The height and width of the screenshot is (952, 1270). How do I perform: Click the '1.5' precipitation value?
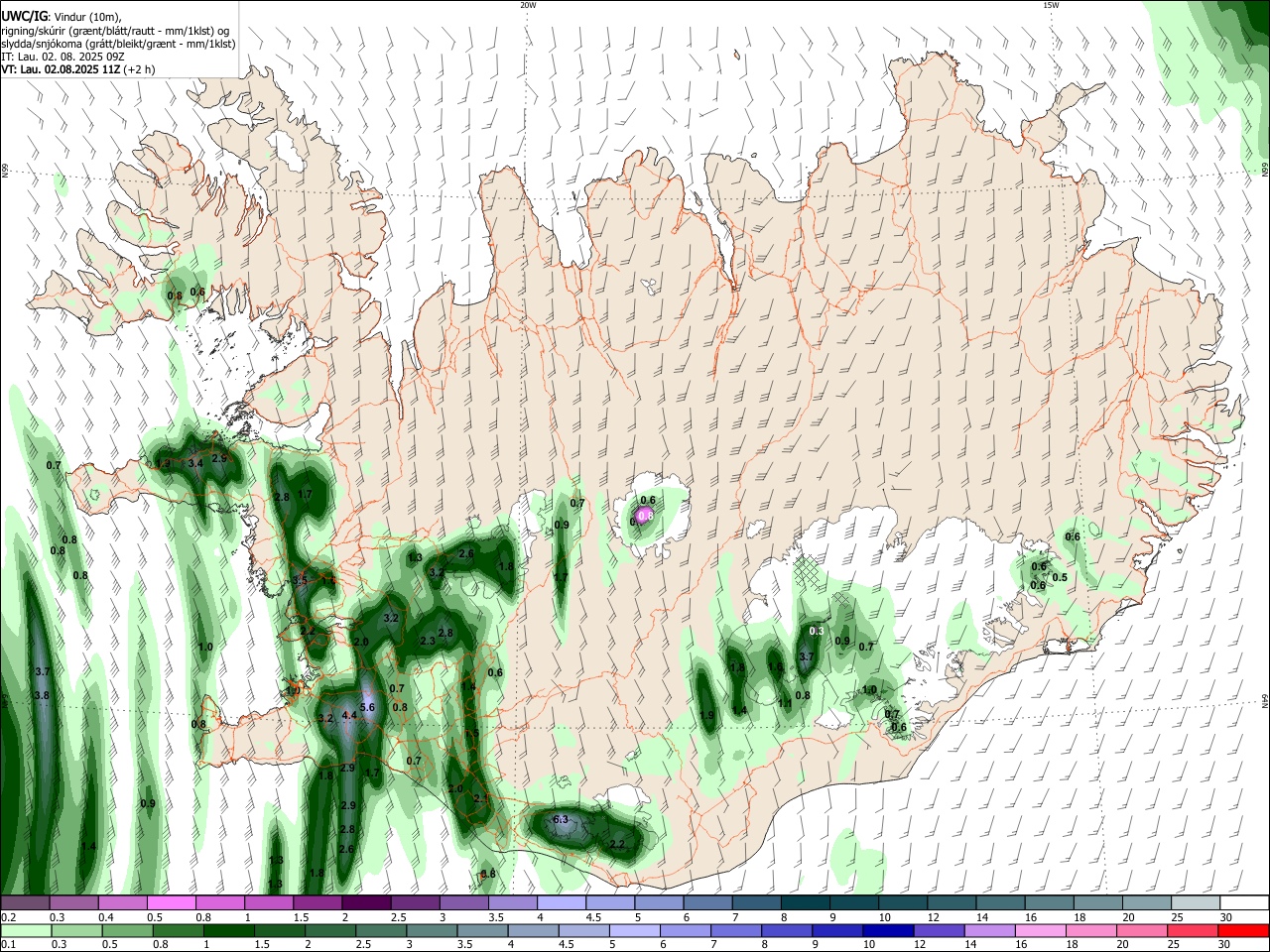[x=471, y=734]
